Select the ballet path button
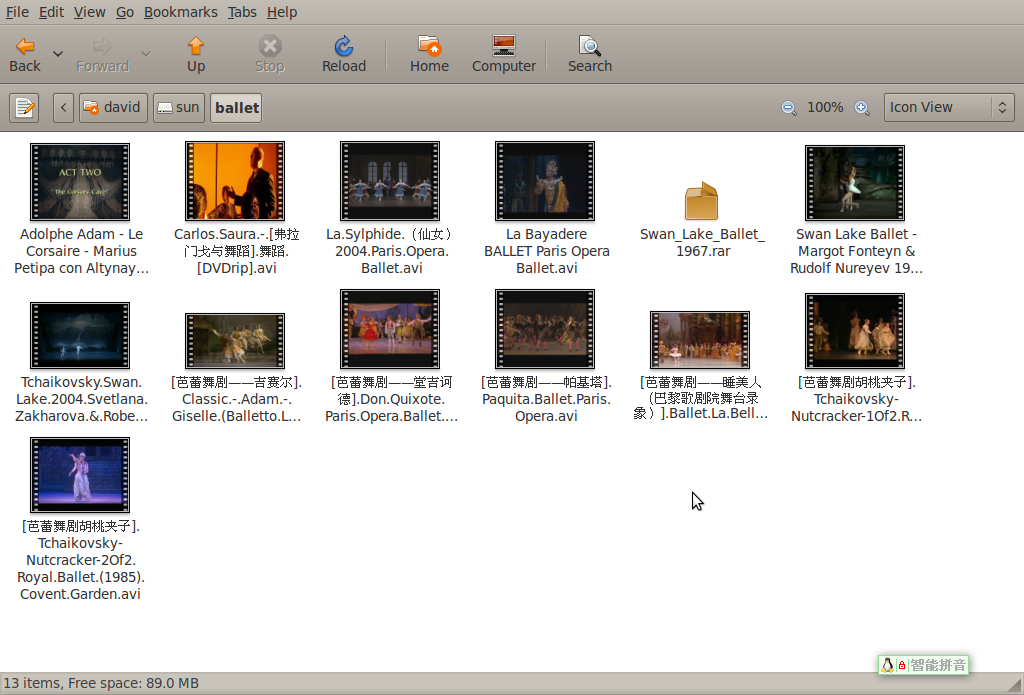The width and height of the screenshot is (1024, 695). (x=236, y=108)
